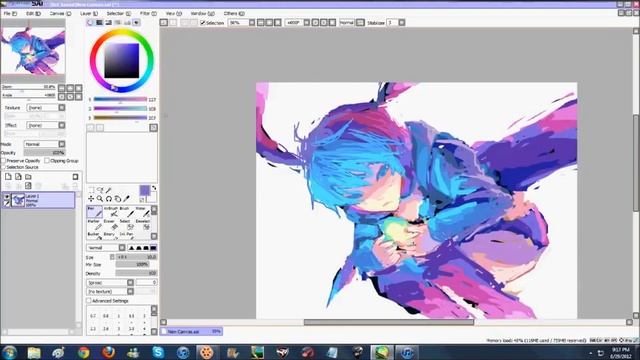Image resolution: width=640 pixels, height=360 pixels.
Task: Show the color wheel panel
Action: [90, 22]
